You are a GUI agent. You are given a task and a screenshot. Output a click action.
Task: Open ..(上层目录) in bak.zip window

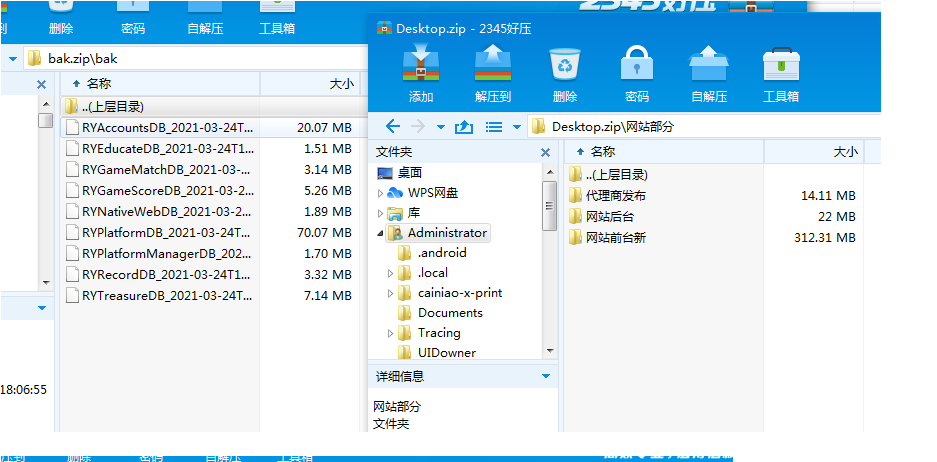pos(105,107)
